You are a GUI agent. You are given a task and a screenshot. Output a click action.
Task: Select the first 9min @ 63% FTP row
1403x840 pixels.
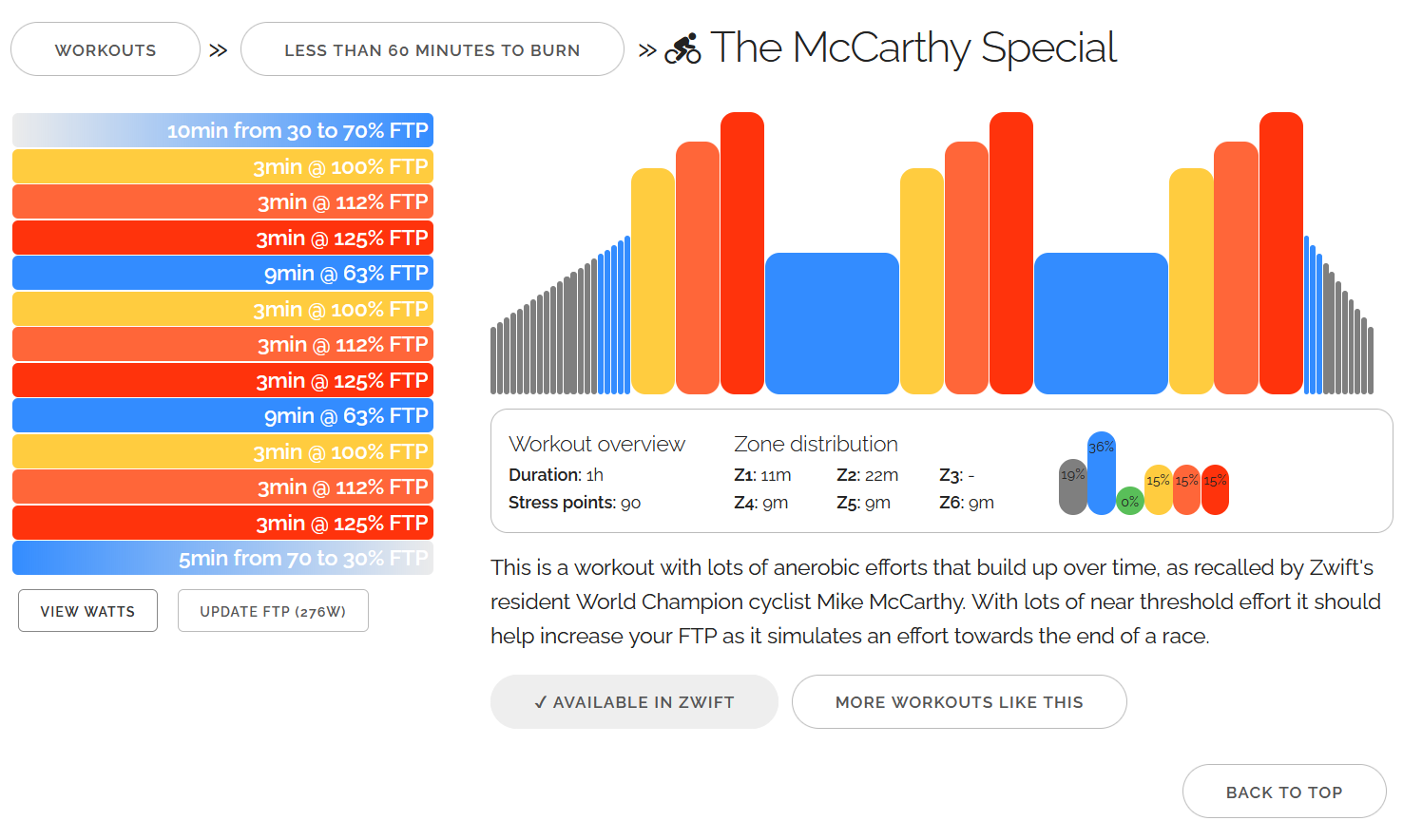click(222, 273)
